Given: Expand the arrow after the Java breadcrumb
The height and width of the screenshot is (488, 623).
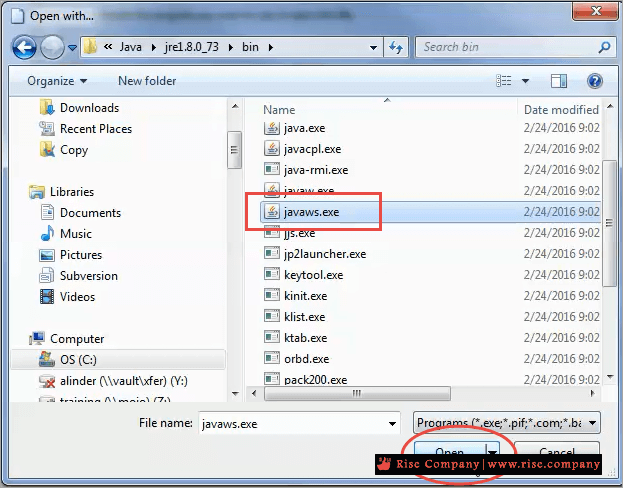Looking at the screenshot, I should pos(153,48).
